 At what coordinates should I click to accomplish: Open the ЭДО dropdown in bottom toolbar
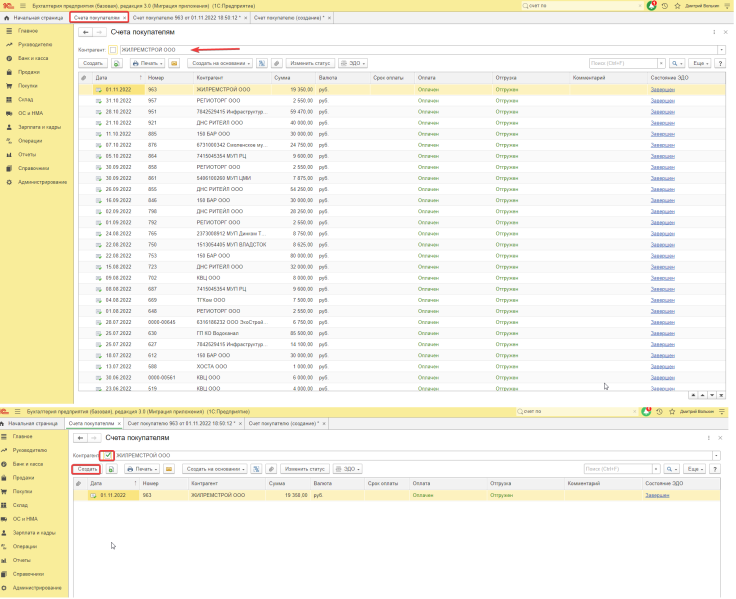[x=347, y=469]
